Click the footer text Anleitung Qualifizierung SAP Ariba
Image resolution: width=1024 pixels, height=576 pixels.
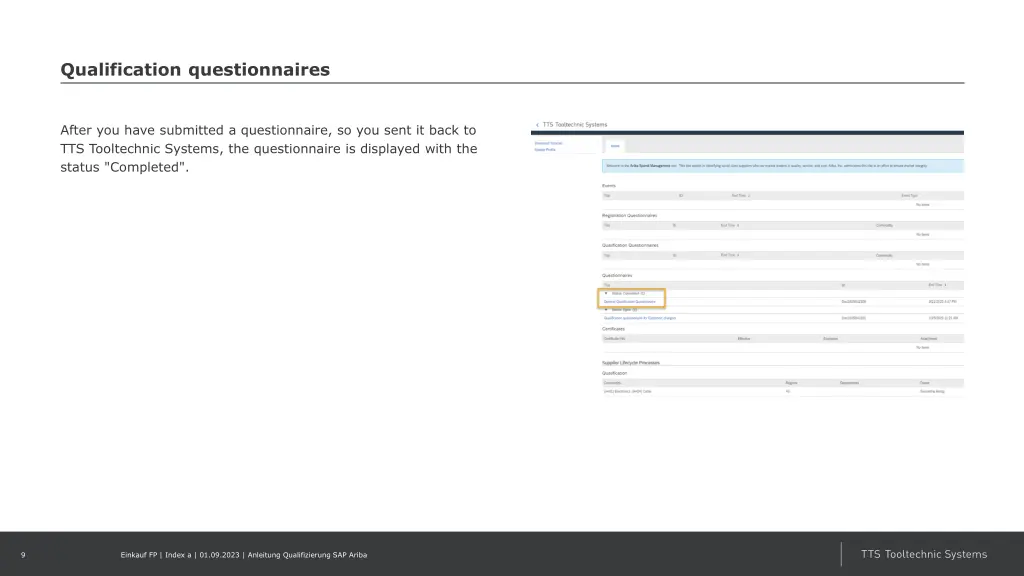tap(307, 555)
